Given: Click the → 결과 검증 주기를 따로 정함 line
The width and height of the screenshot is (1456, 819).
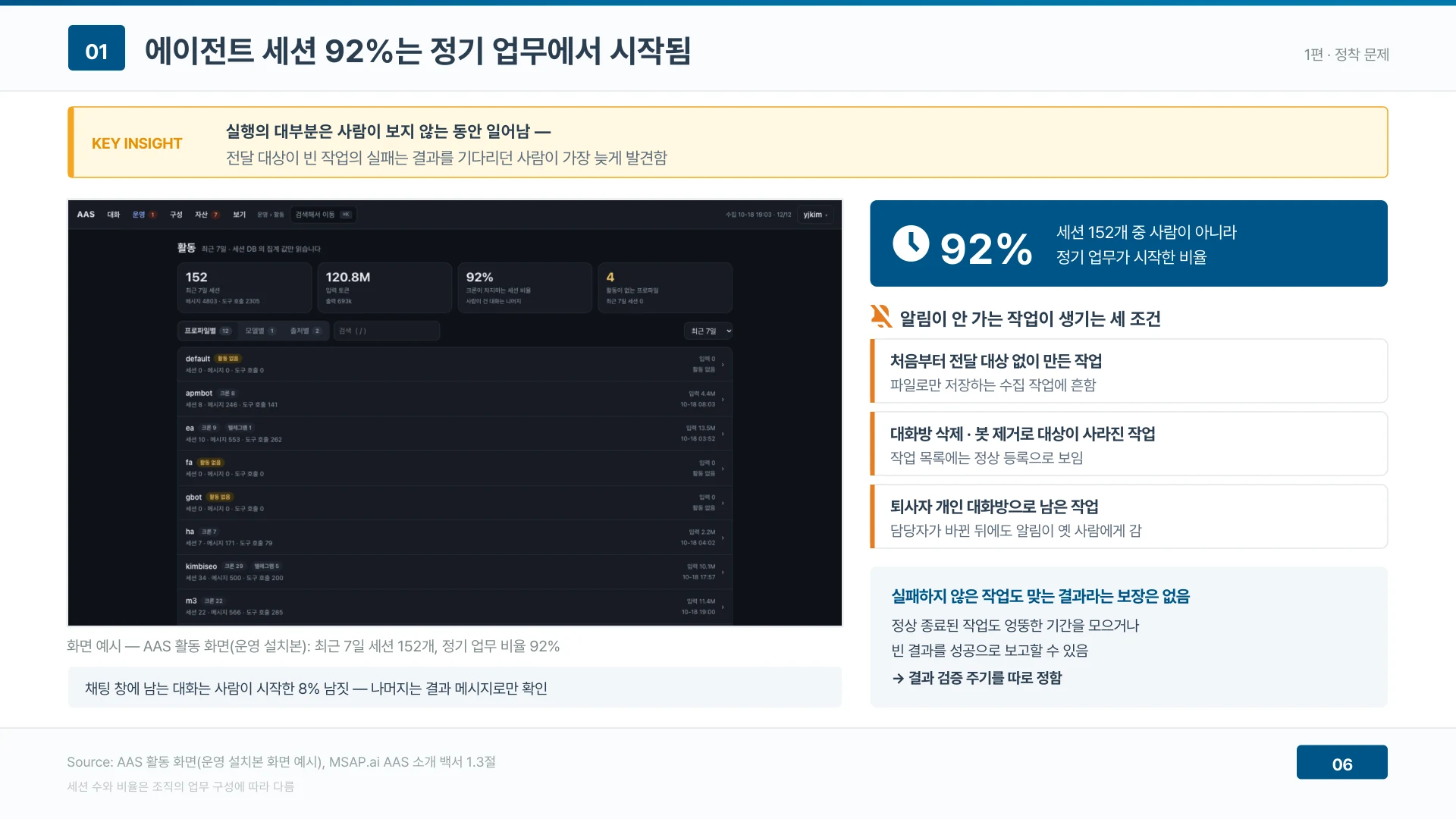Looking at the screenshot, I should pos(977,678).
